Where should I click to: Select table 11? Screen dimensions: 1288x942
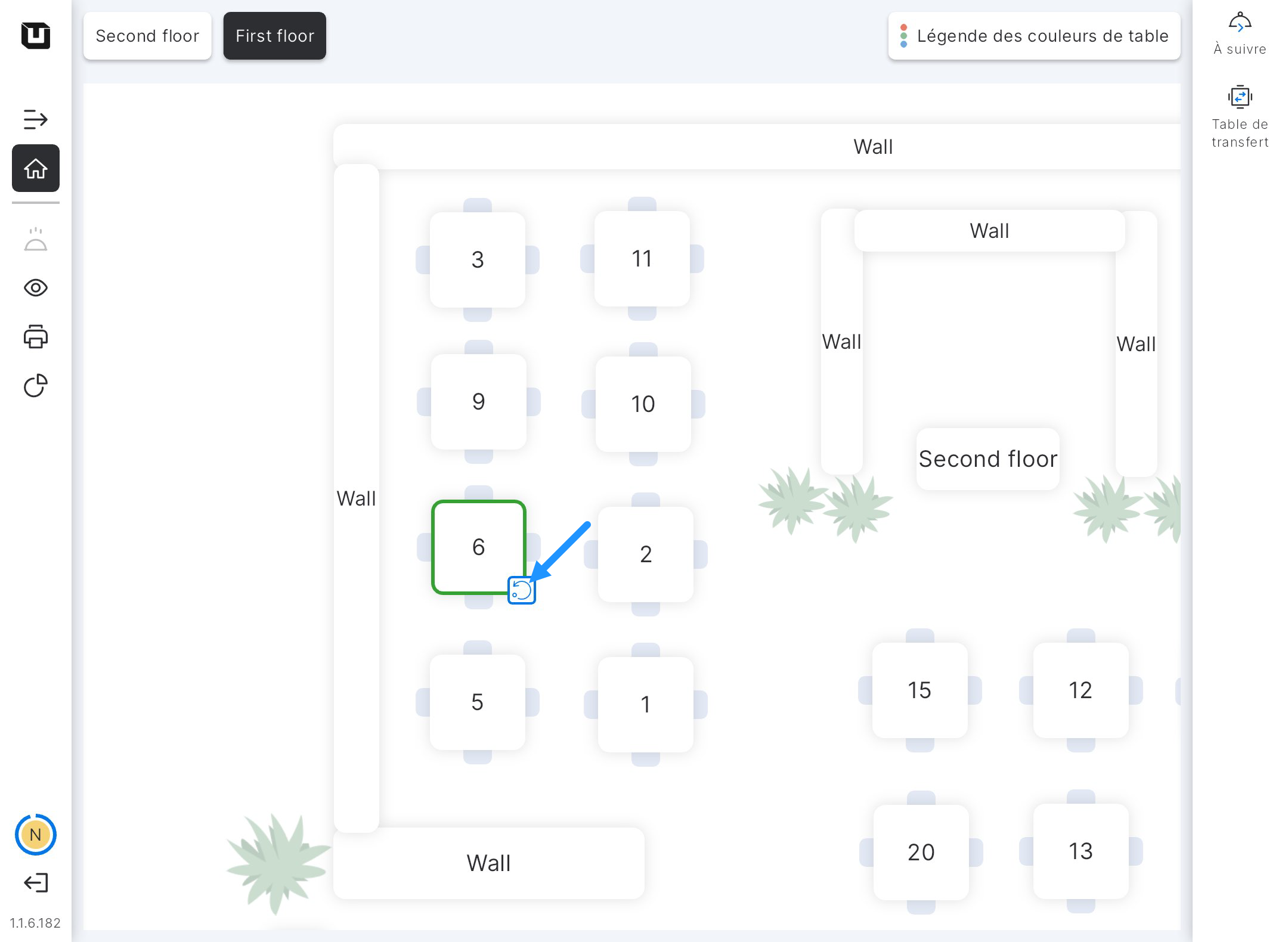click(642, 259)
